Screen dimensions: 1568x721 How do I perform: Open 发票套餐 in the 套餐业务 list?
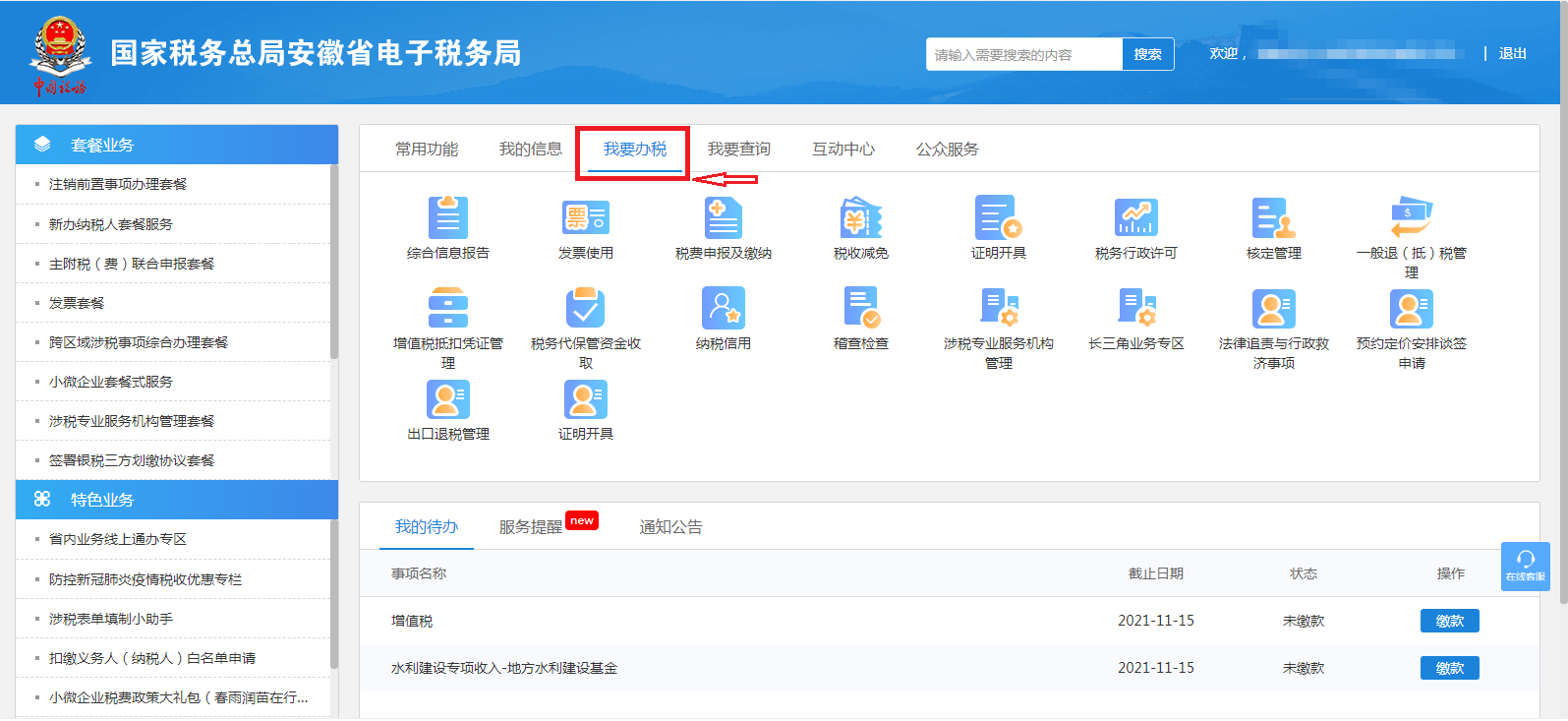[x=77, y=303]
